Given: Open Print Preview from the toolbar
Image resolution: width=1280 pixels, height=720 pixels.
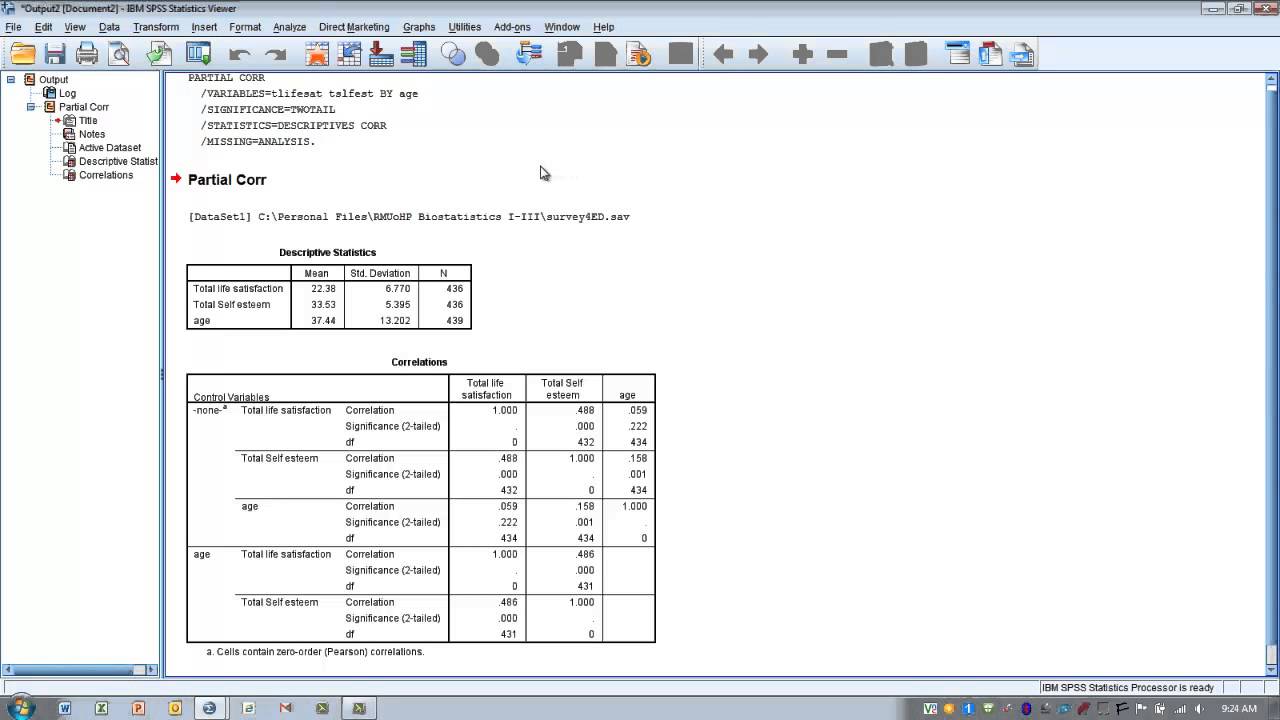Looking at the screenshot, I should 120,54.
